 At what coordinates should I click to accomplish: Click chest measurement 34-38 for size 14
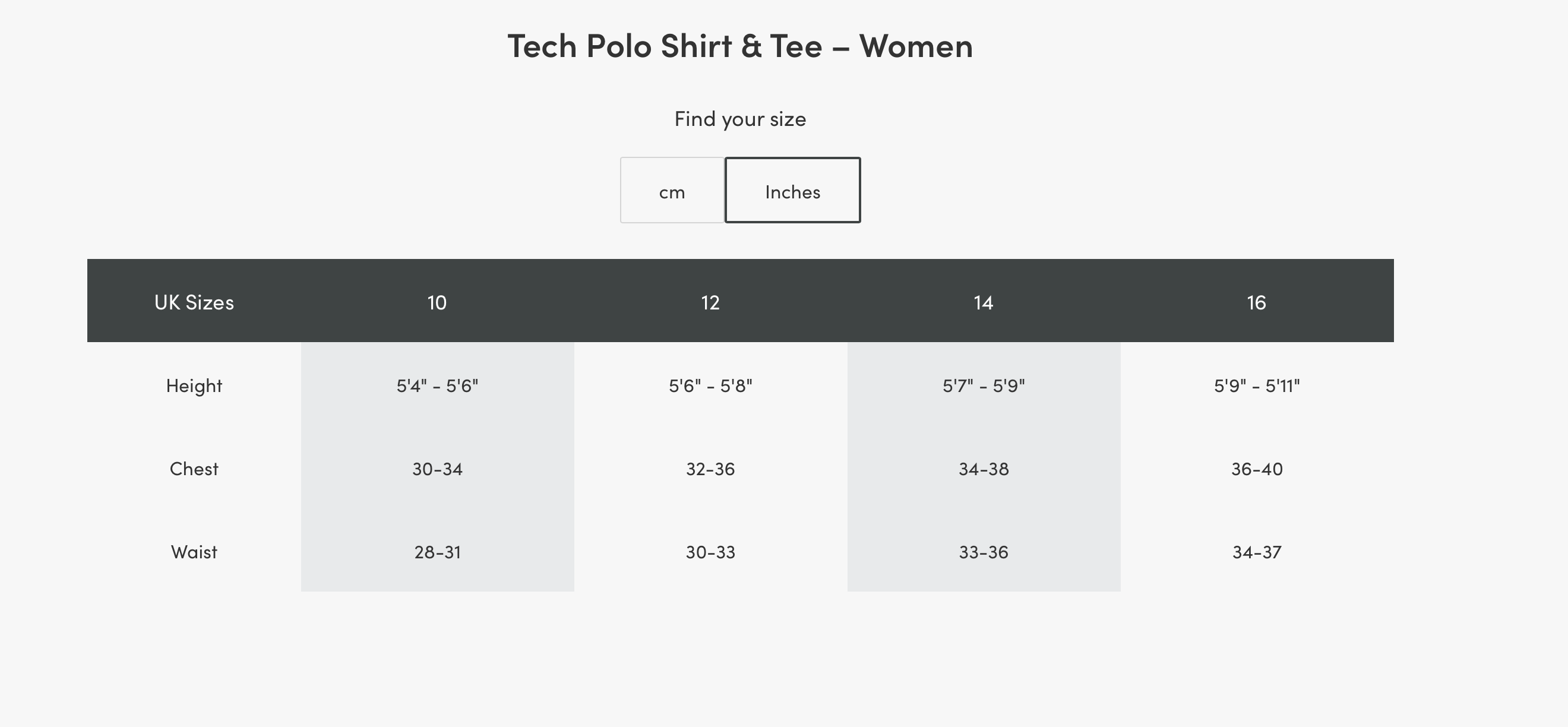pyautogui.click(x=983, y=468)
